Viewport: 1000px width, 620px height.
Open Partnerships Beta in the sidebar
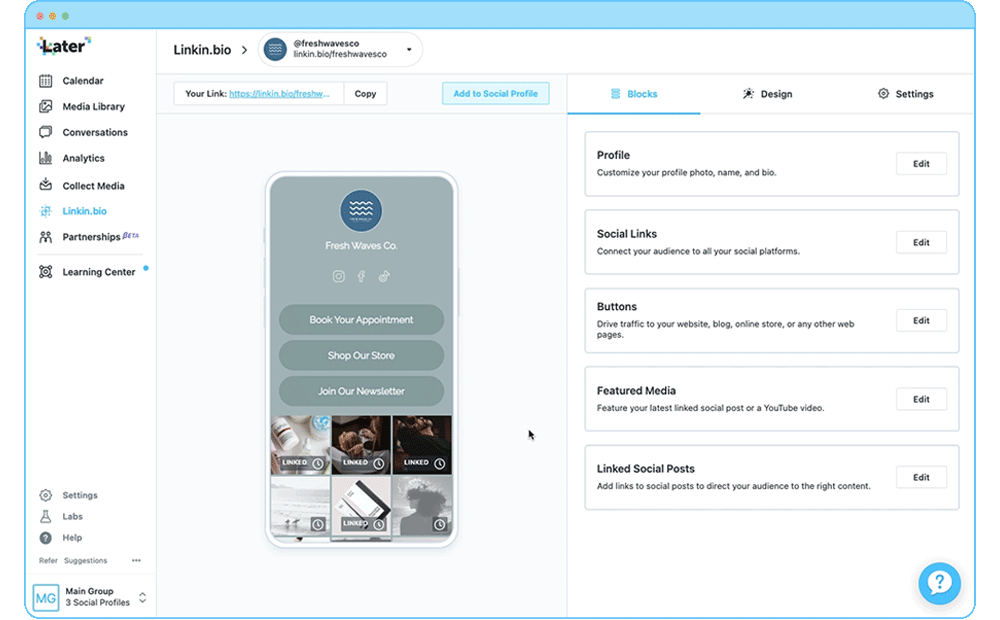(89, 237)
